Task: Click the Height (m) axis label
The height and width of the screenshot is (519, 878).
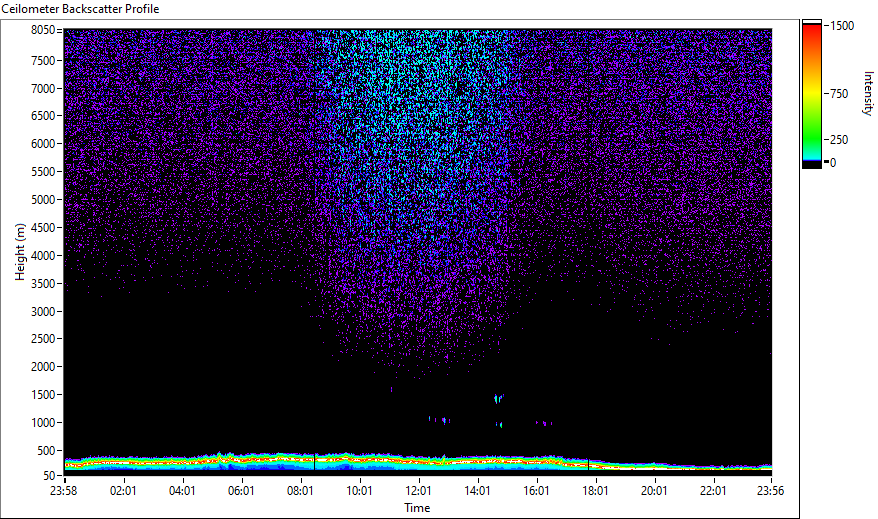Action: click(20, 252)
